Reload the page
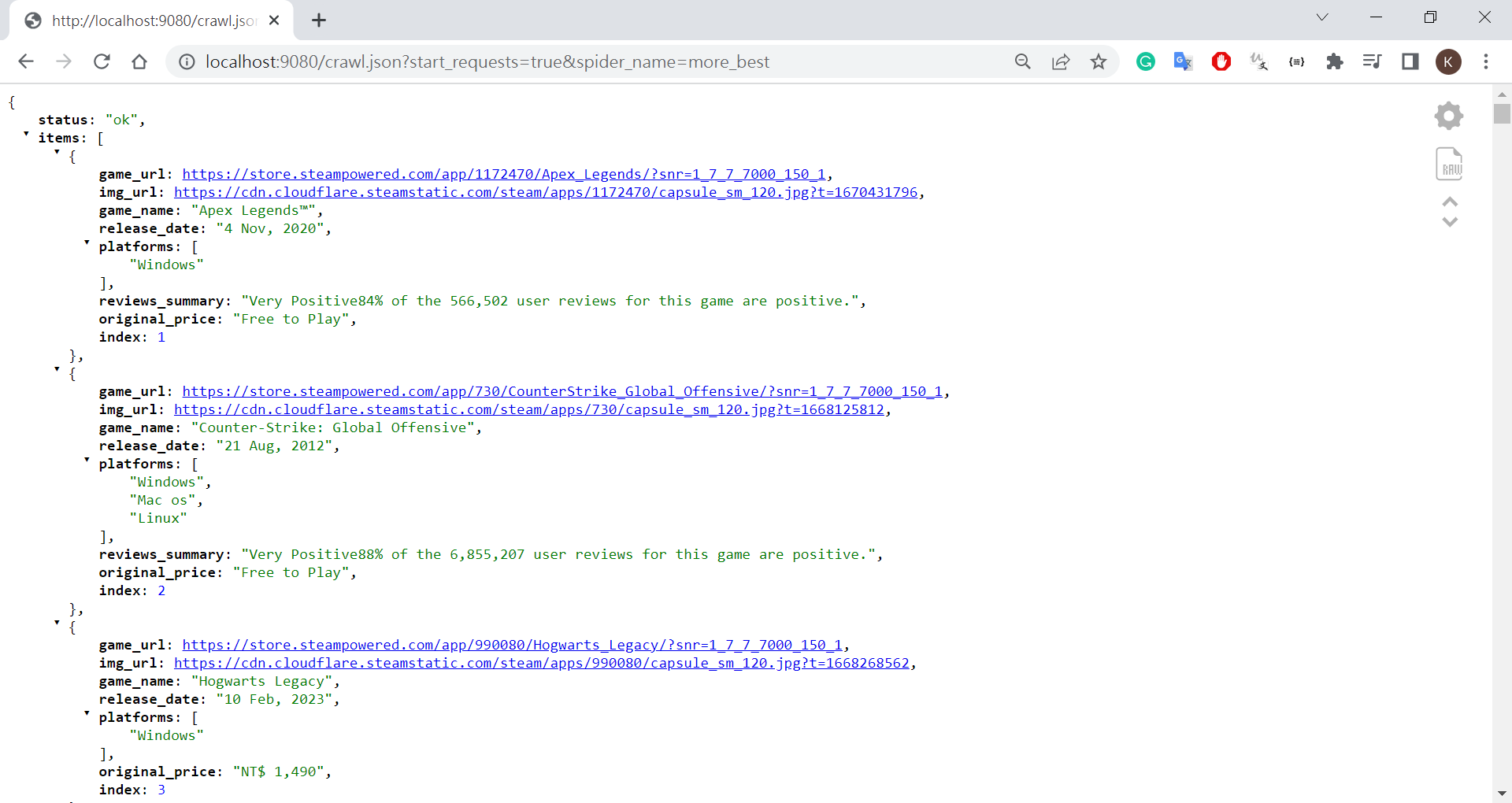The height and width of the screenshot is (803, 1512). pos(102,61)
